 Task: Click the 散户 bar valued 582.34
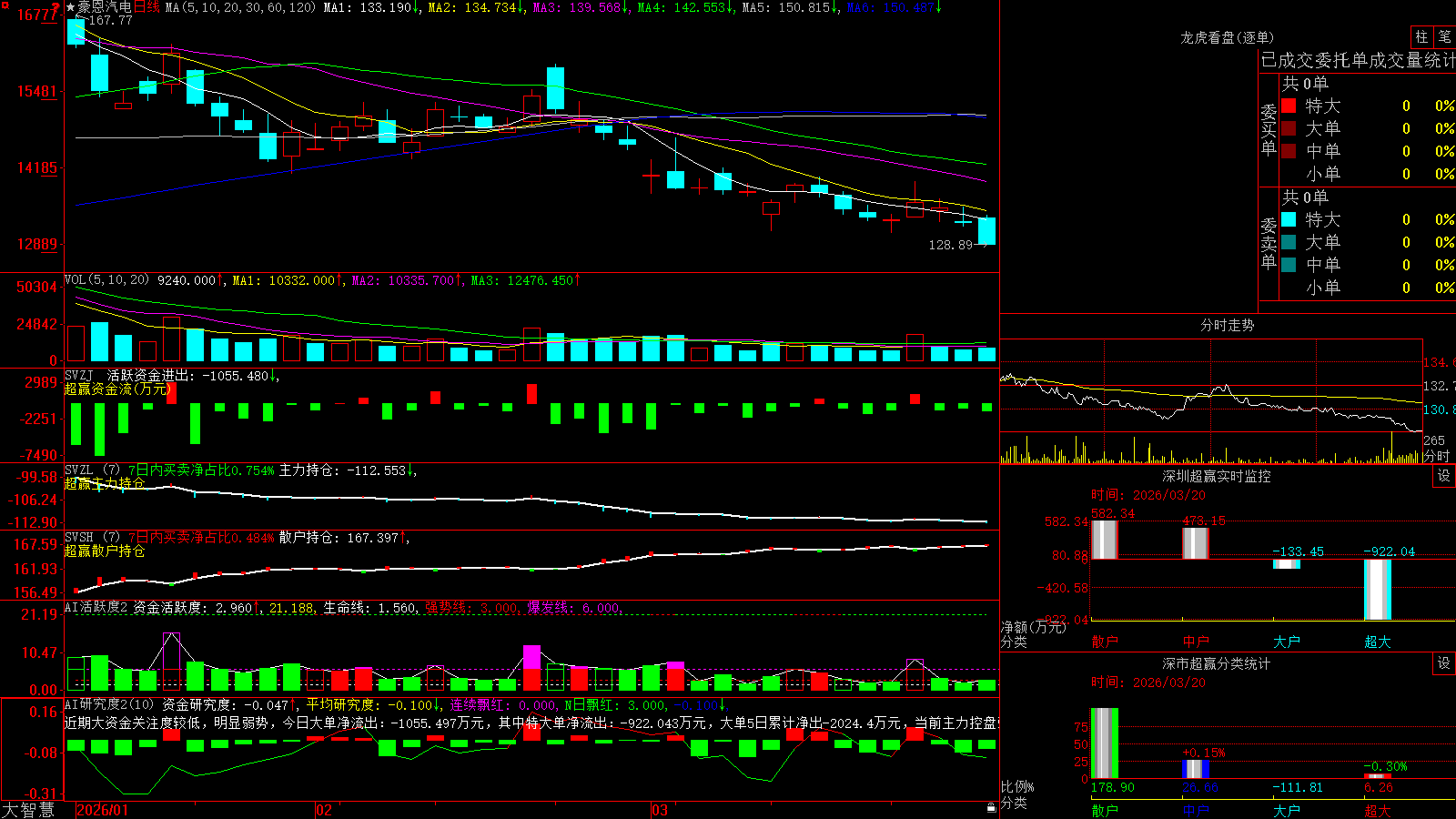point(1104,540)
